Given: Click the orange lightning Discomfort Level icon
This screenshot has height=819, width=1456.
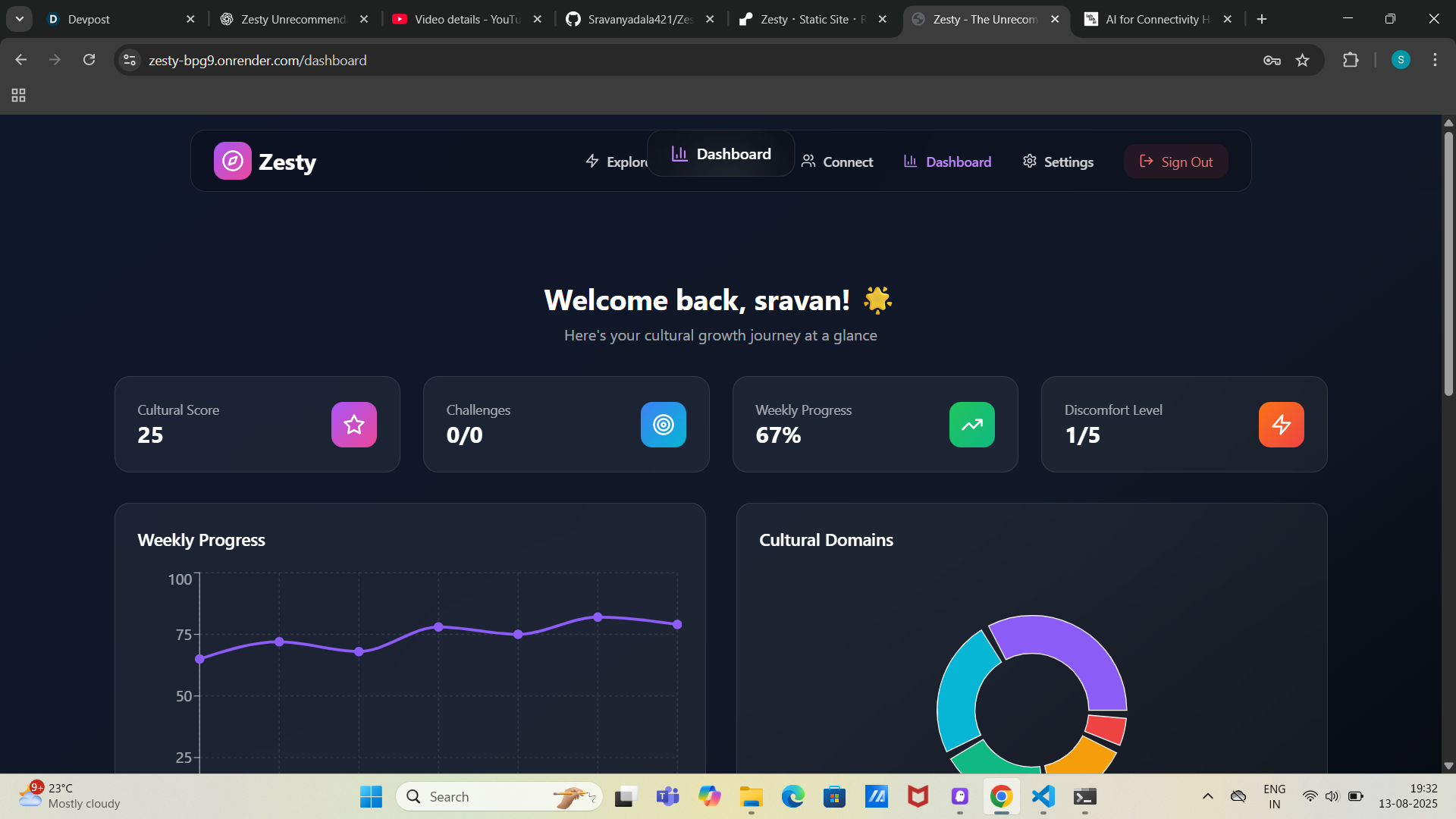Looking at the screenshot, I should pyautogui.click(x=1281, y=425).
